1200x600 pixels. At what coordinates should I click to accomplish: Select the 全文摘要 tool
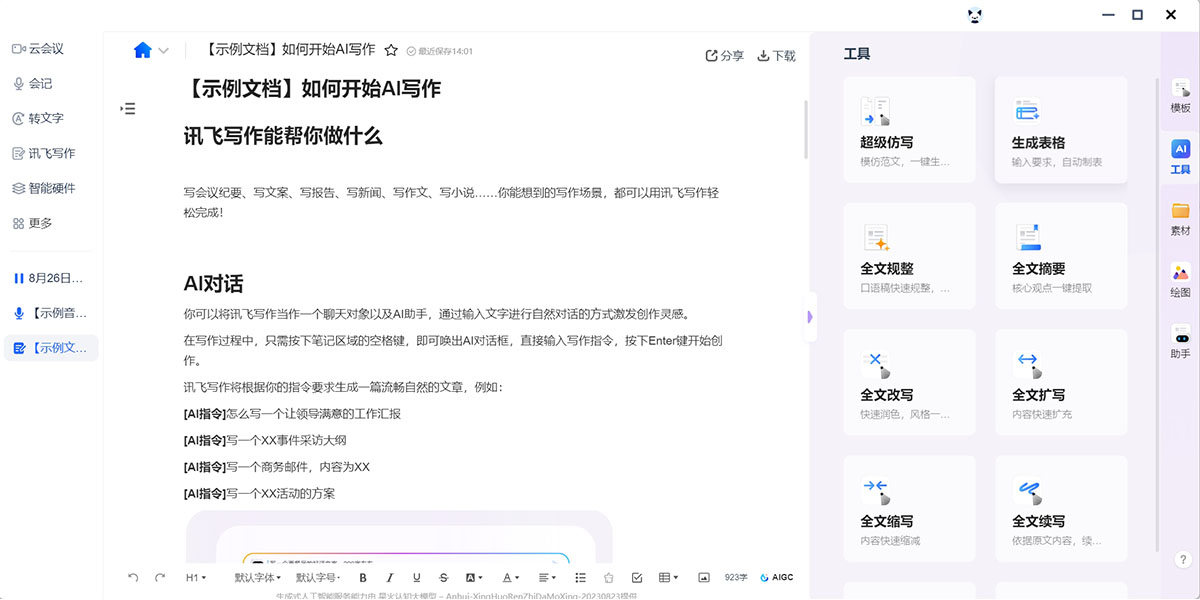click(x=1060, y=256)
